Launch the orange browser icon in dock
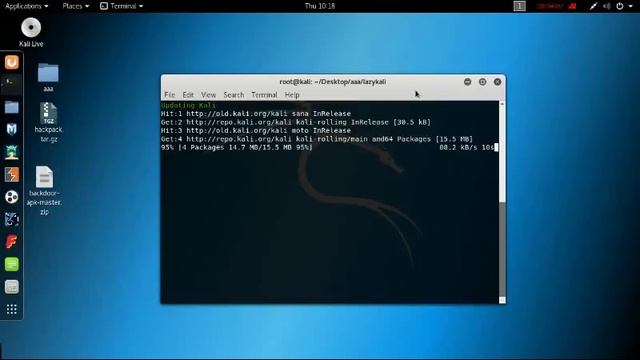Image resolution: width=640 pixels, height=360 pixels. coord(11,62)
